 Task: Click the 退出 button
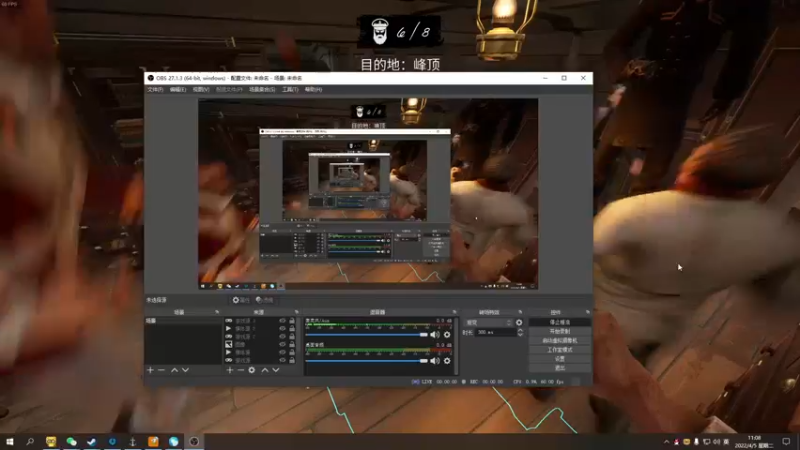(560, 367)
